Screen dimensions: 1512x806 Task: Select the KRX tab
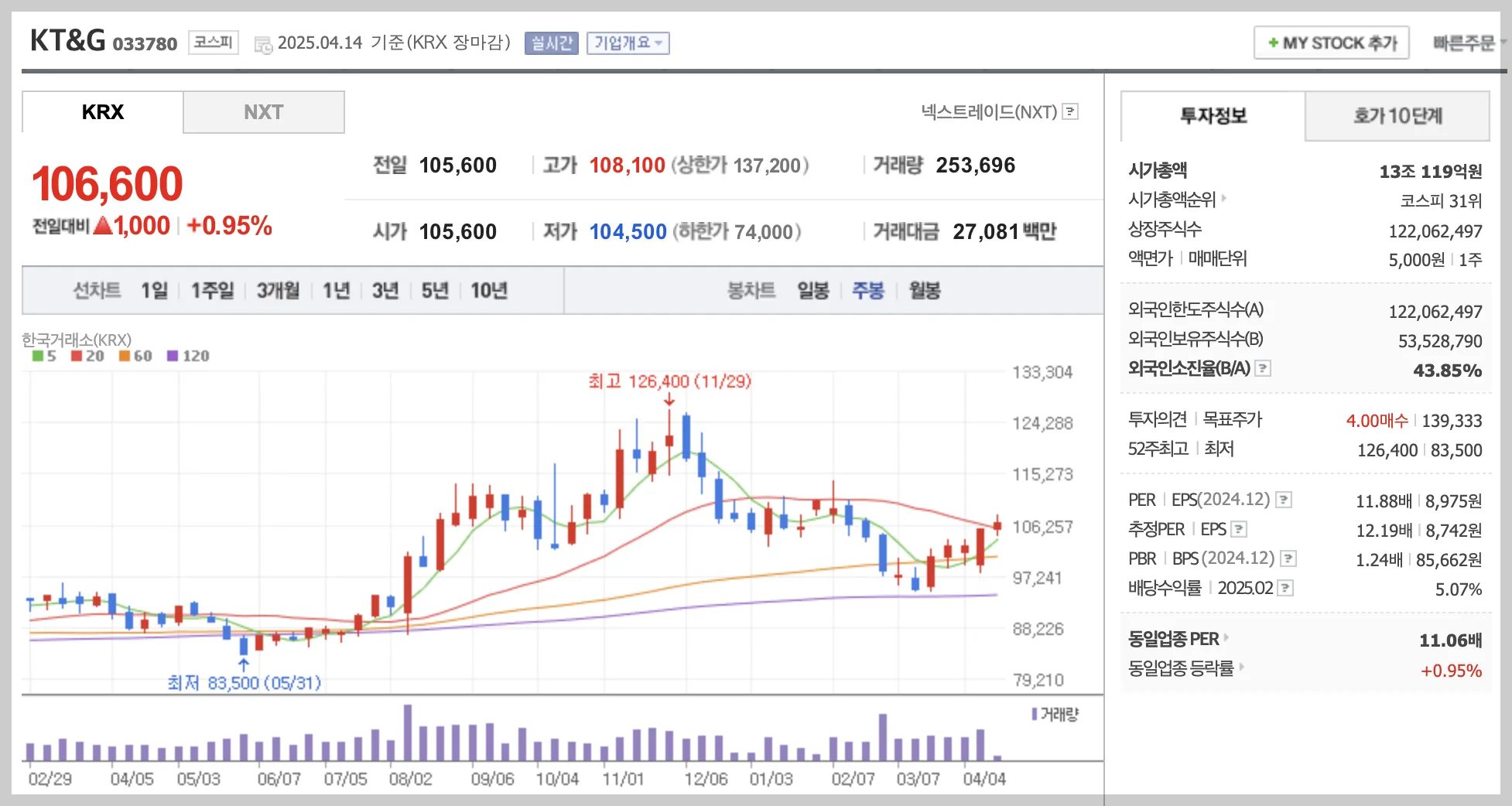click(103, 112)
